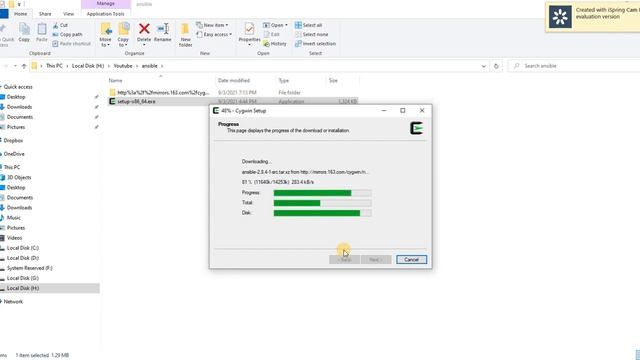Click the Cygwin Total progress bar

click(x=322, y=203)
